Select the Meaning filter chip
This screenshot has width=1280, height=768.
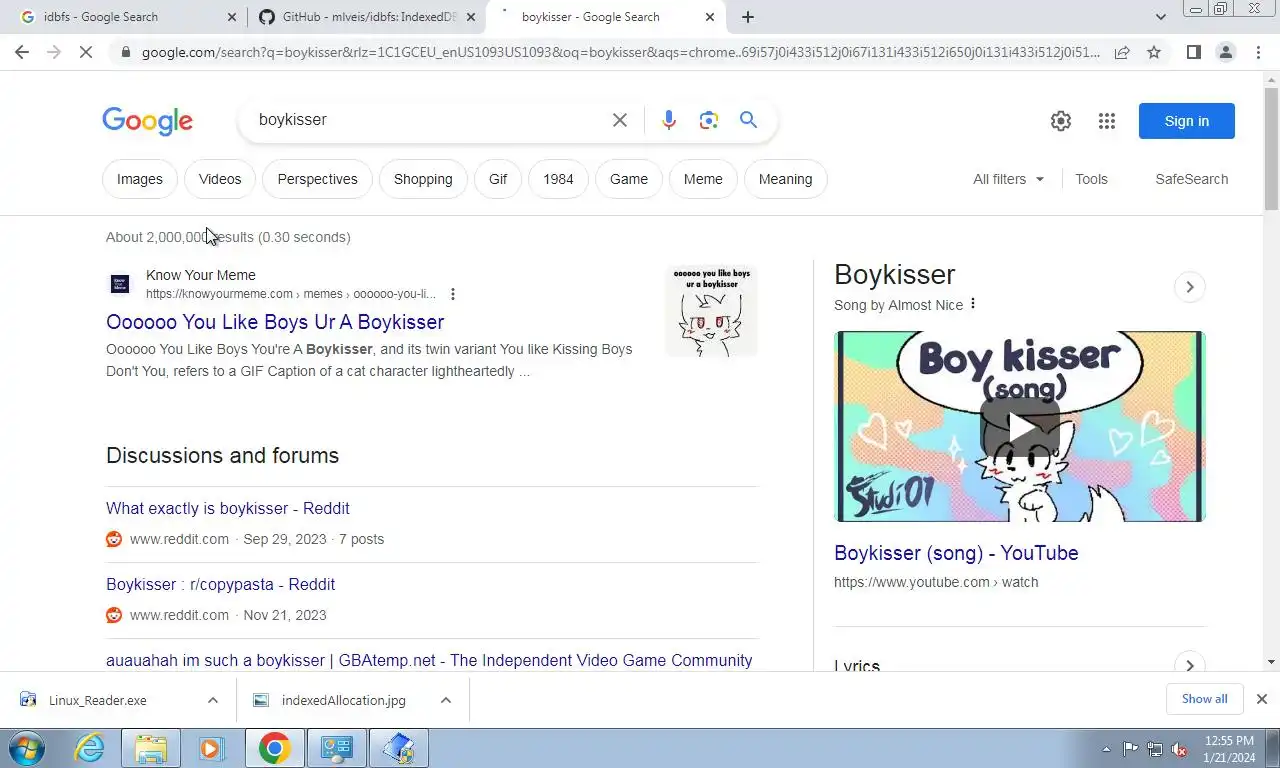[785, 179]
